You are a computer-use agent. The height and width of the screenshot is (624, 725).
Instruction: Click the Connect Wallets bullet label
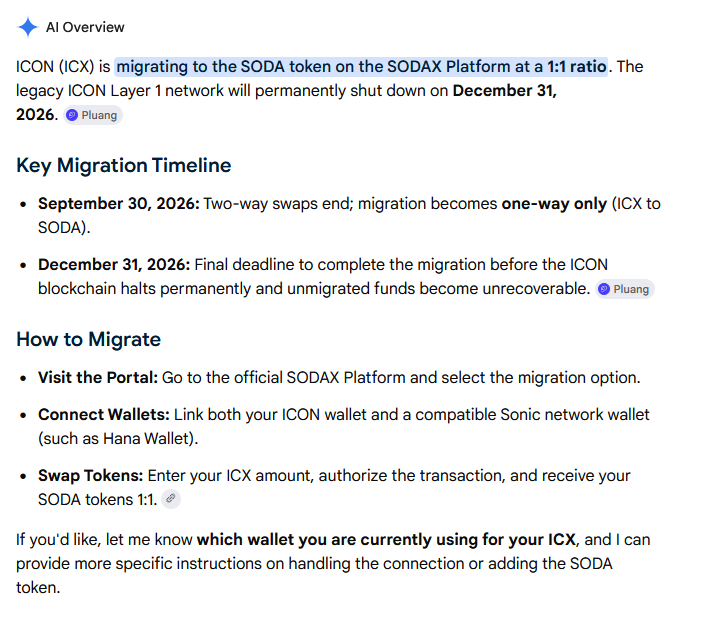(x=104, y=414)
